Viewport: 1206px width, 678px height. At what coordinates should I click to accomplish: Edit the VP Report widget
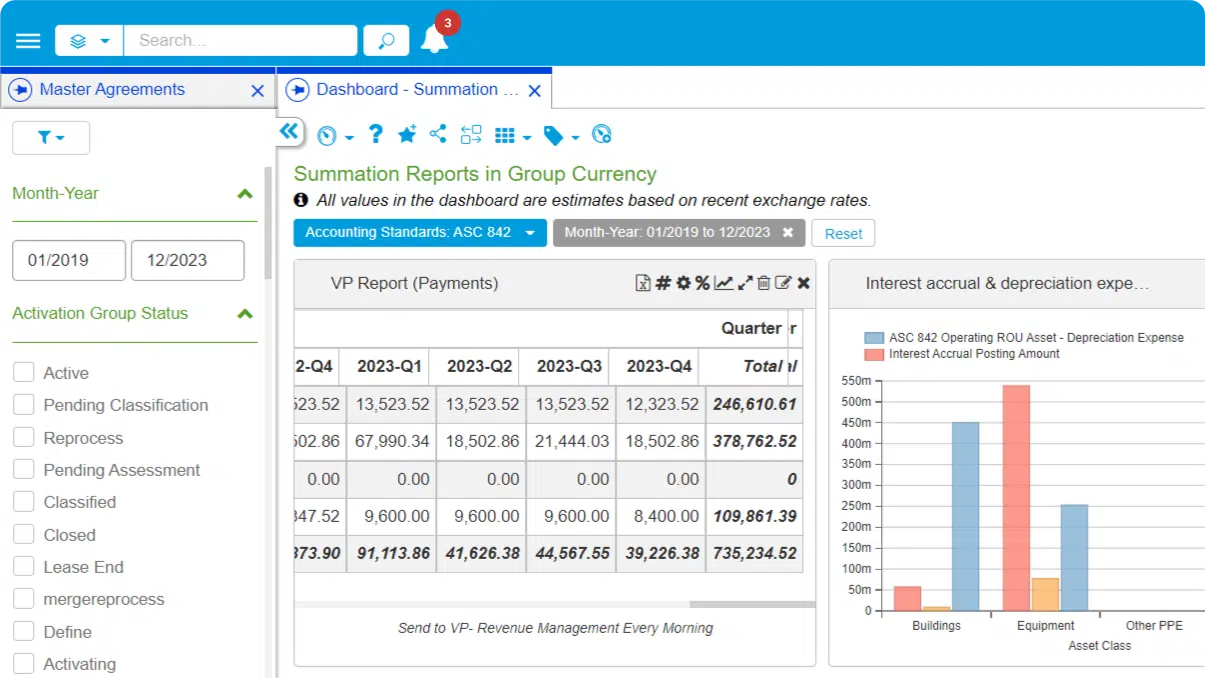coord(783,284)
